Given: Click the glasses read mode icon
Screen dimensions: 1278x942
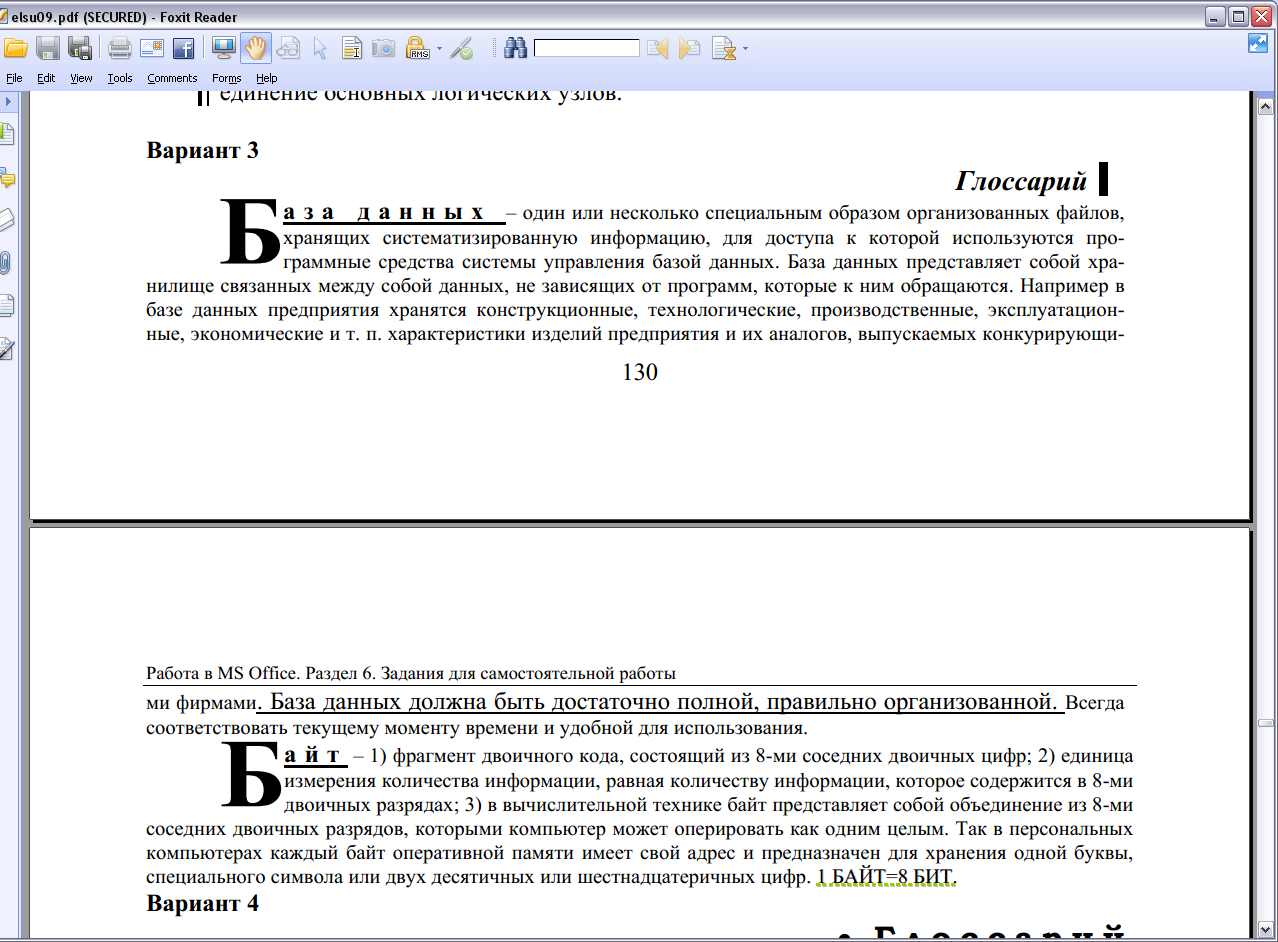Looking at the screenshot, I should (289, 47).
